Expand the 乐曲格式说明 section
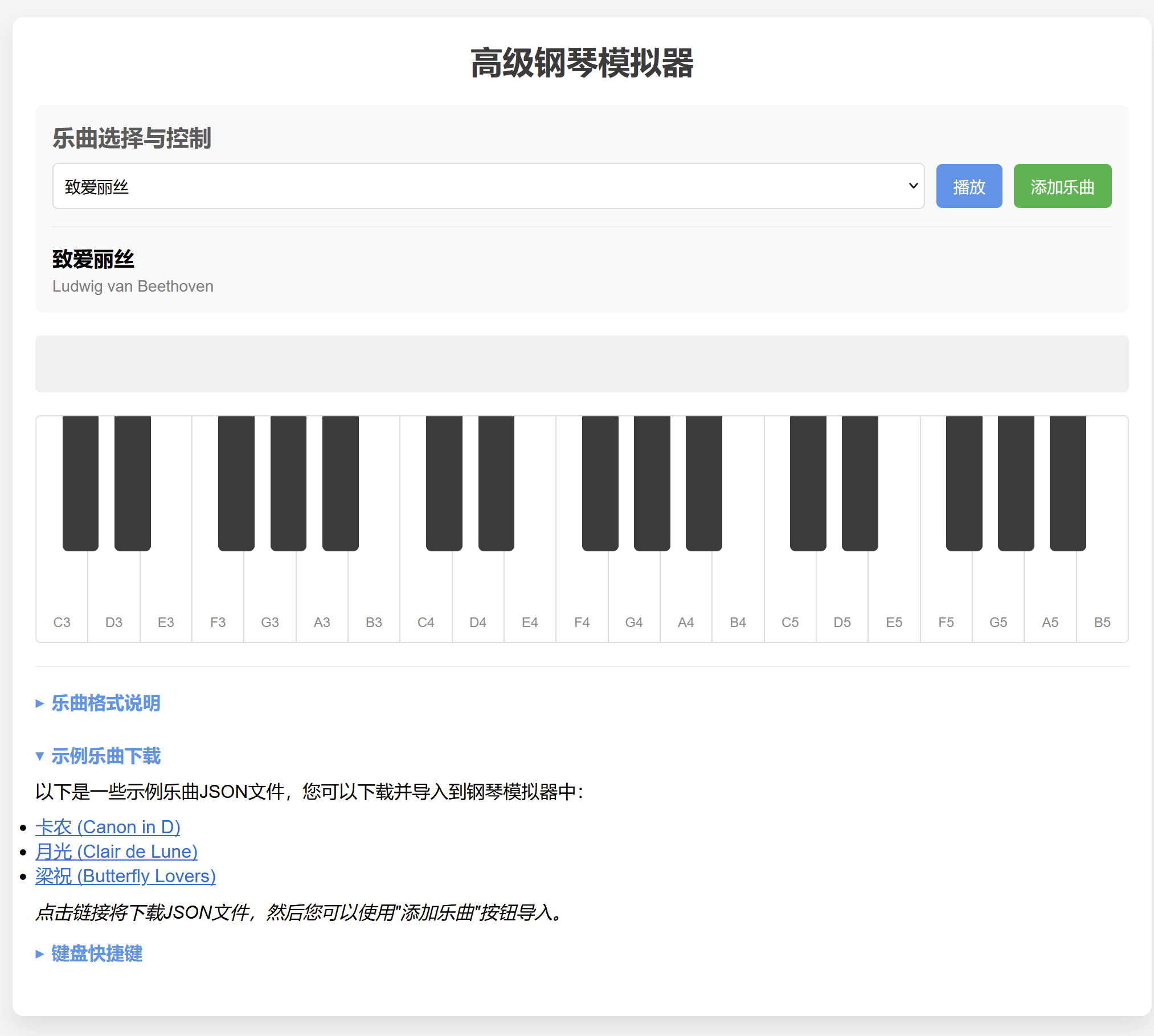 point(105,703)
